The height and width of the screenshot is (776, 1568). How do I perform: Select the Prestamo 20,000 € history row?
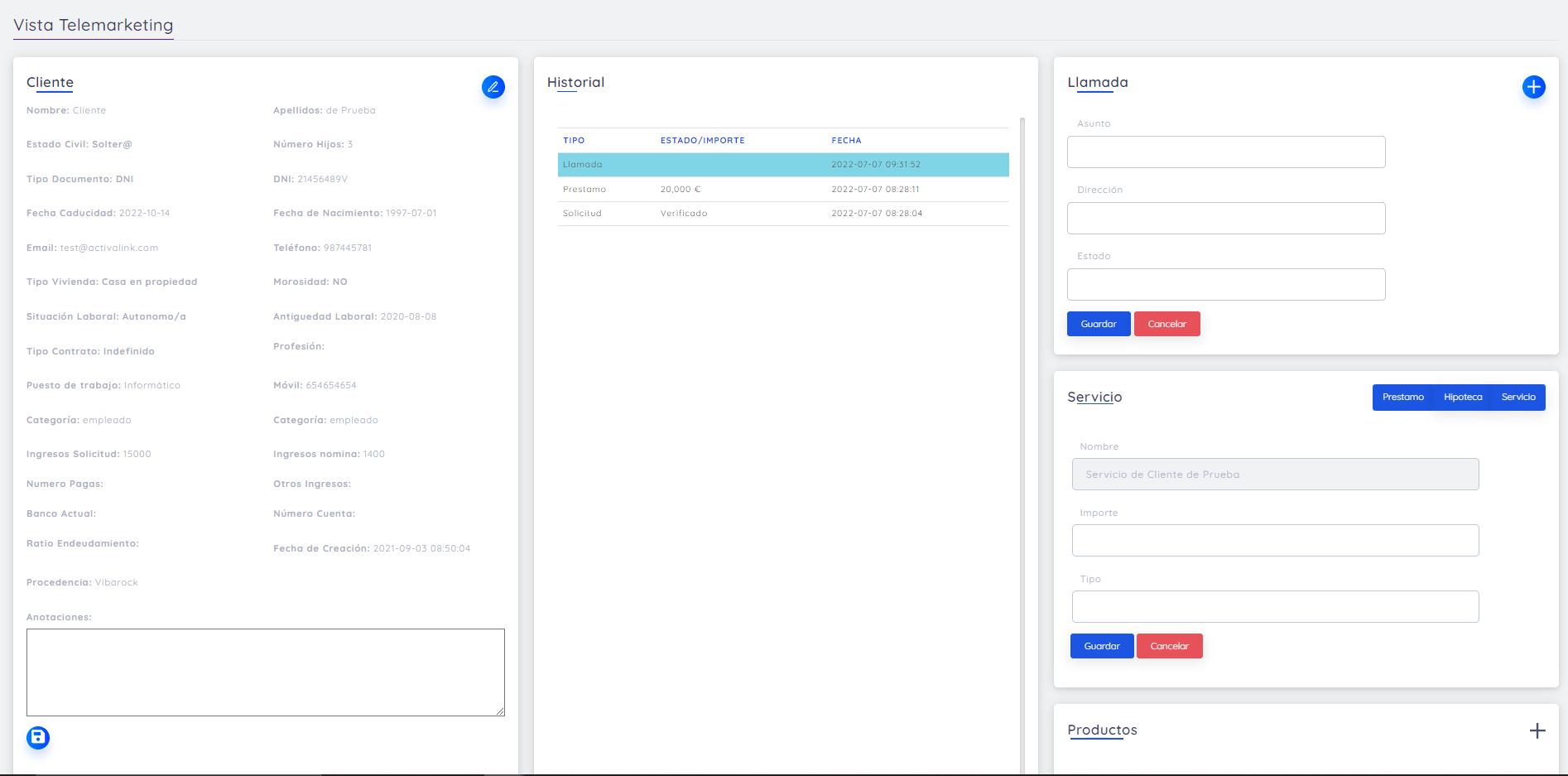782,190
